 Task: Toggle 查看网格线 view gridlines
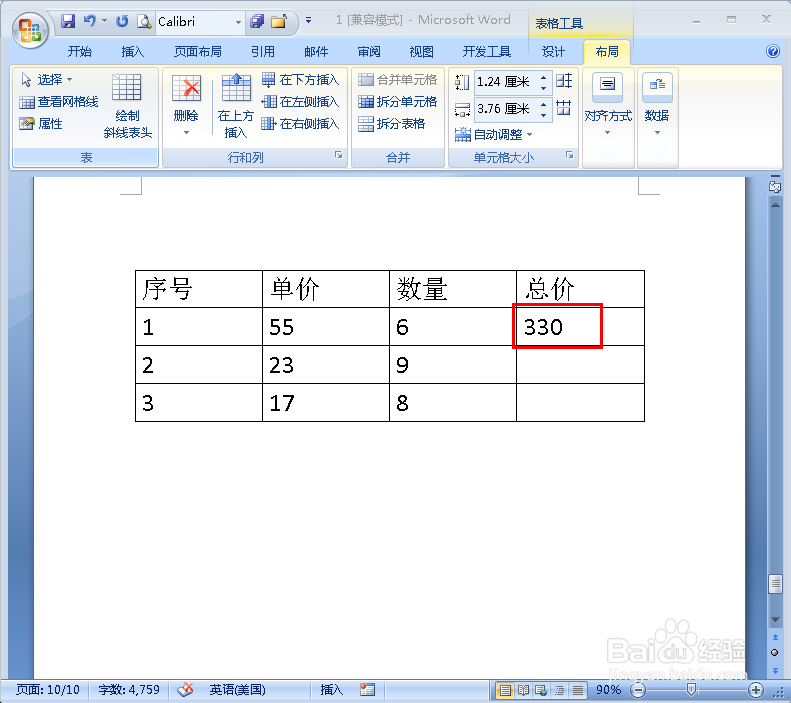tap(59, 102)
